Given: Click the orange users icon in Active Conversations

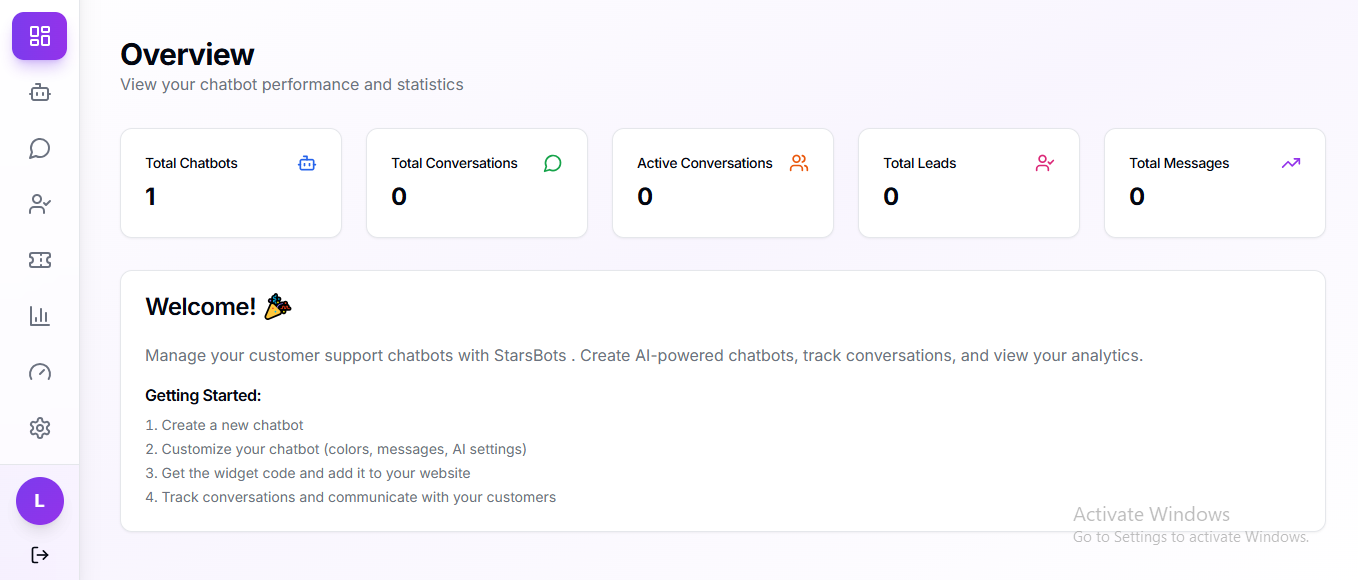Looking at the screenshot, I should (x=799, y=163).
